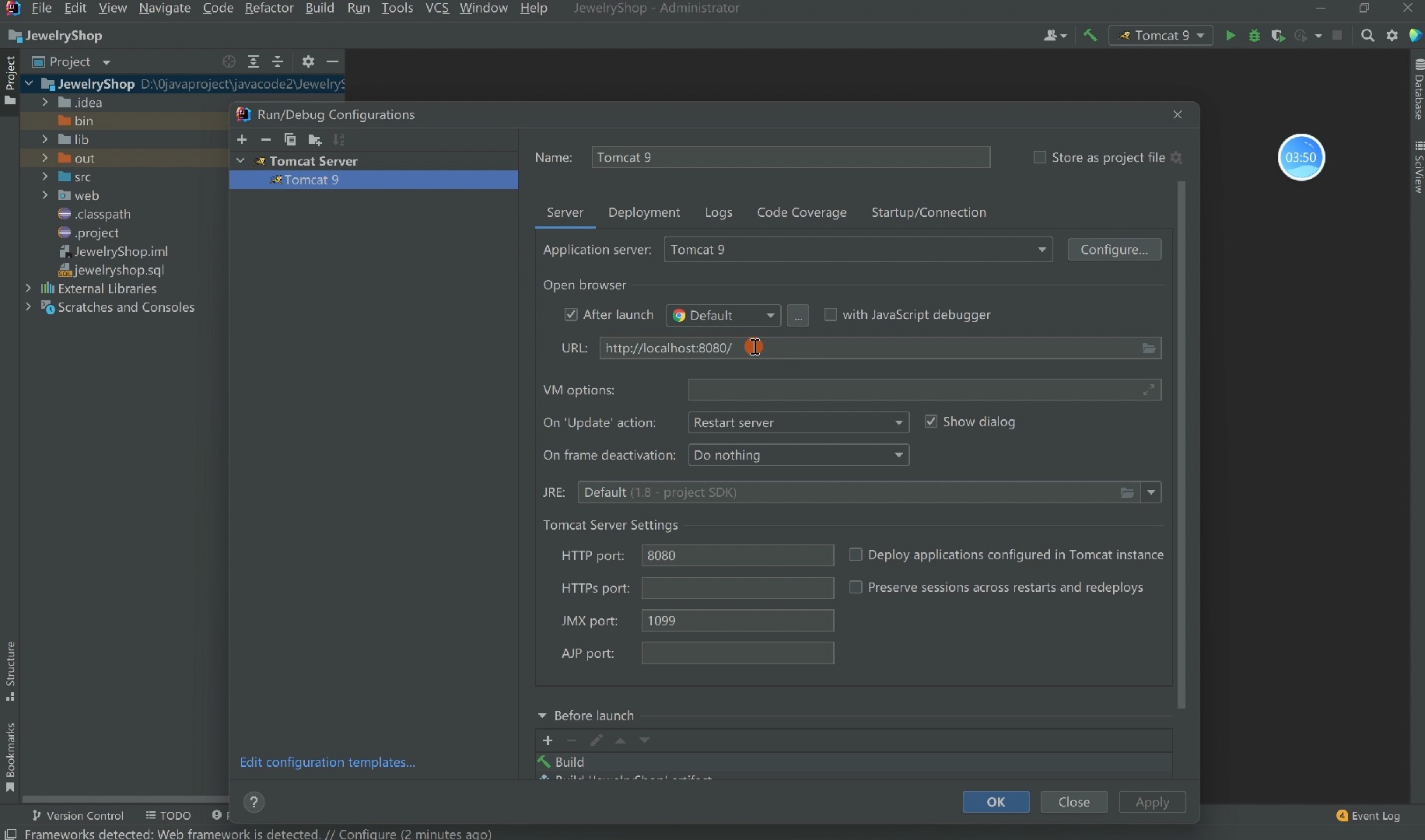Click the Select Opened File target icon
This screenshot has width=1425, height=840.
point(229,61)
